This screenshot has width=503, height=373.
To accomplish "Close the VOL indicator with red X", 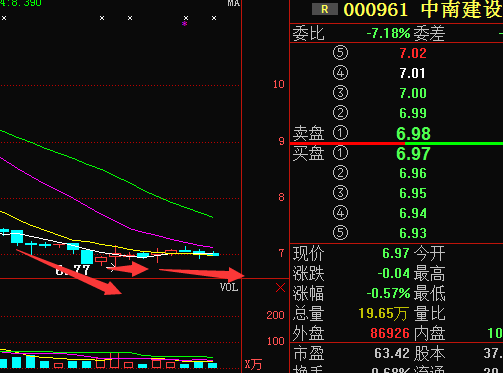I will tap(280, 288).
